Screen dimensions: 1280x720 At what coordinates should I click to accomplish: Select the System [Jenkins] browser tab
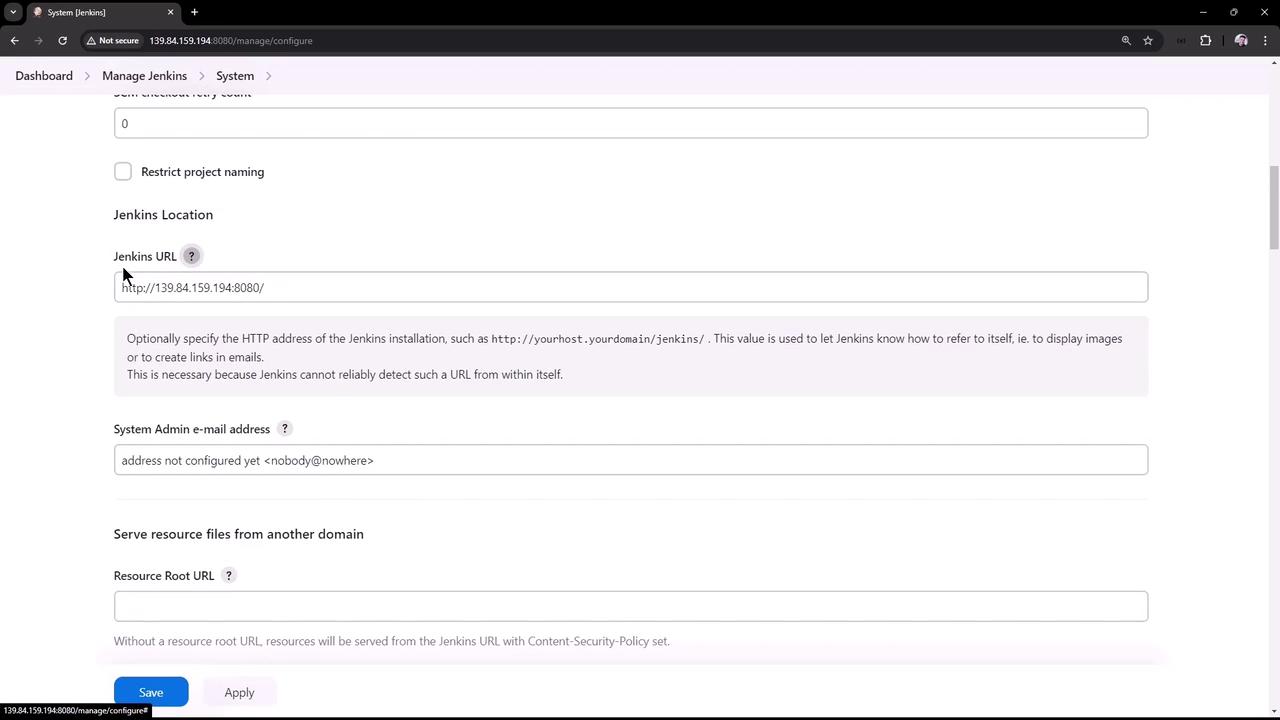click(x=103, y=12)
